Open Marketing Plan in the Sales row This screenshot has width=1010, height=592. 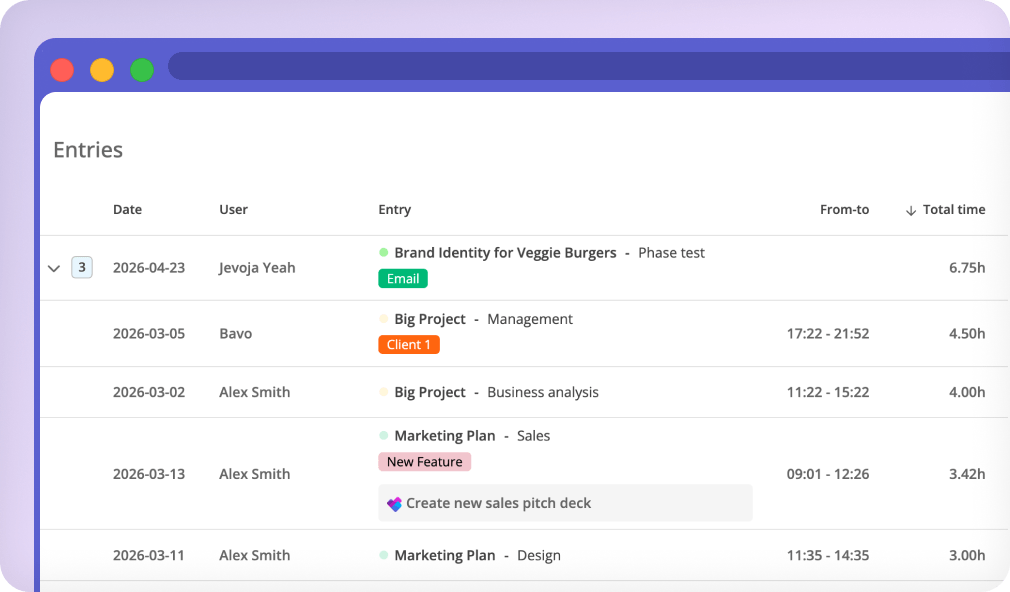(444, 436)
